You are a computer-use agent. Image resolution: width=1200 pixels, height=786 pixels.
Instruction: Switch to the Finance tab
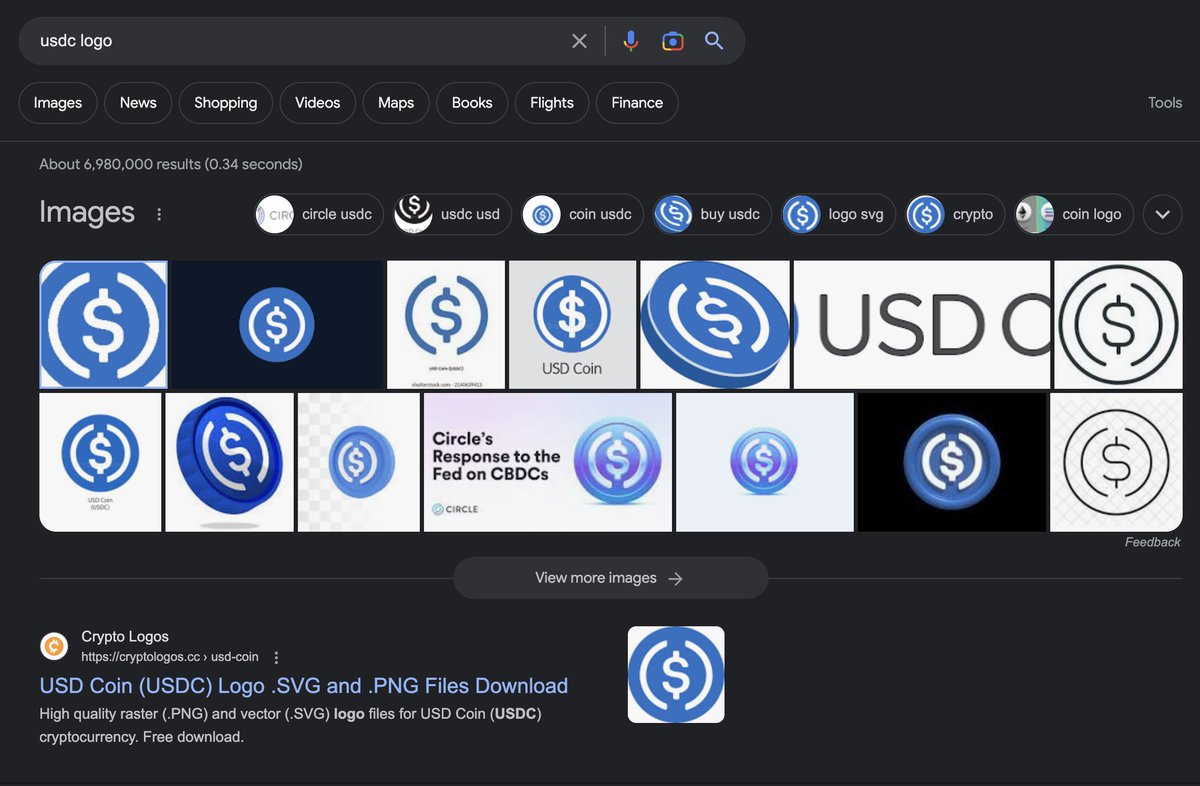[x=637, y=103]
